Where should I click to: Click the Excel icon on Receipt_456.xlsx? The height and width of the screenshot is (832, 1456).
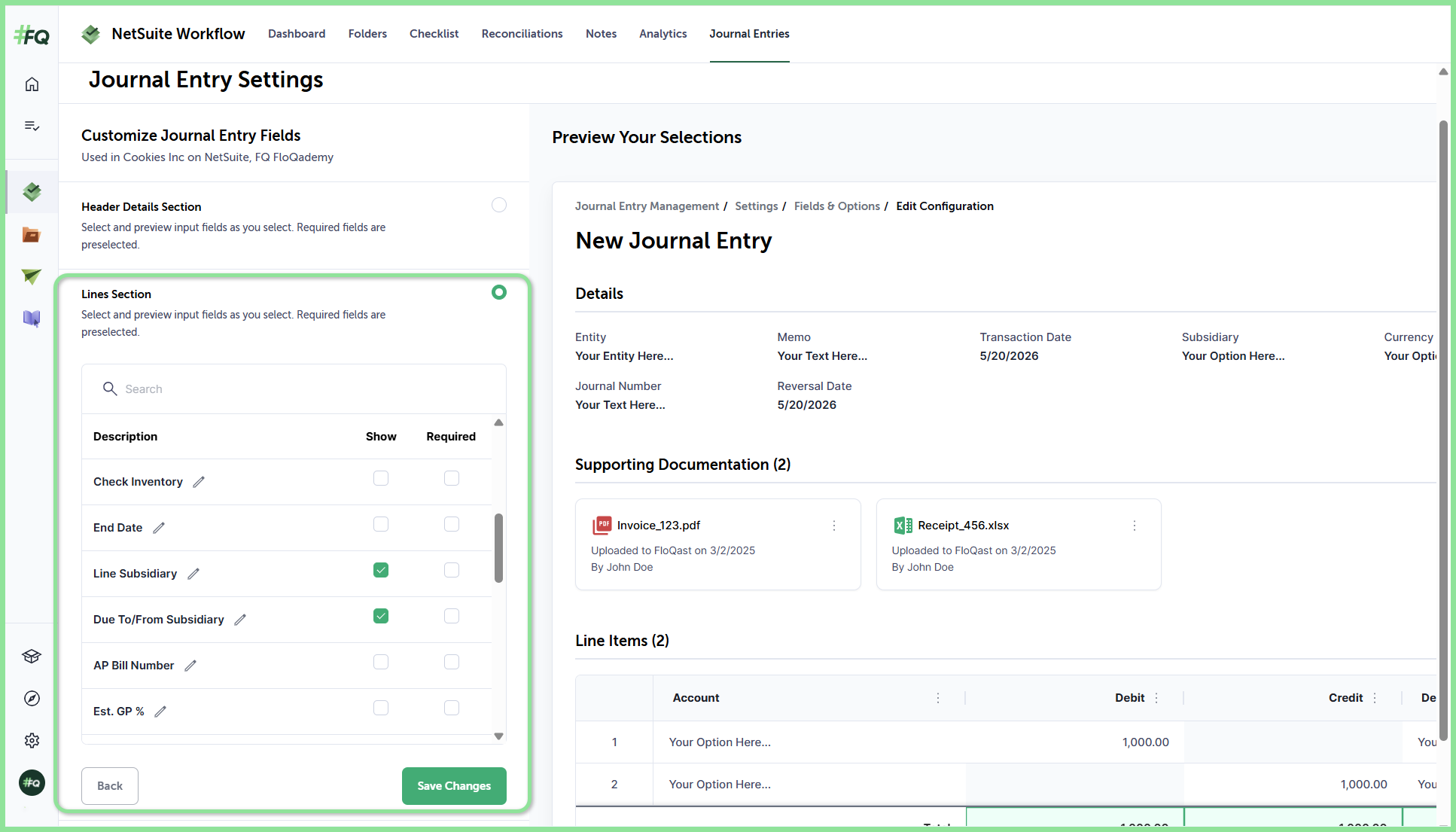pos(903,525)
